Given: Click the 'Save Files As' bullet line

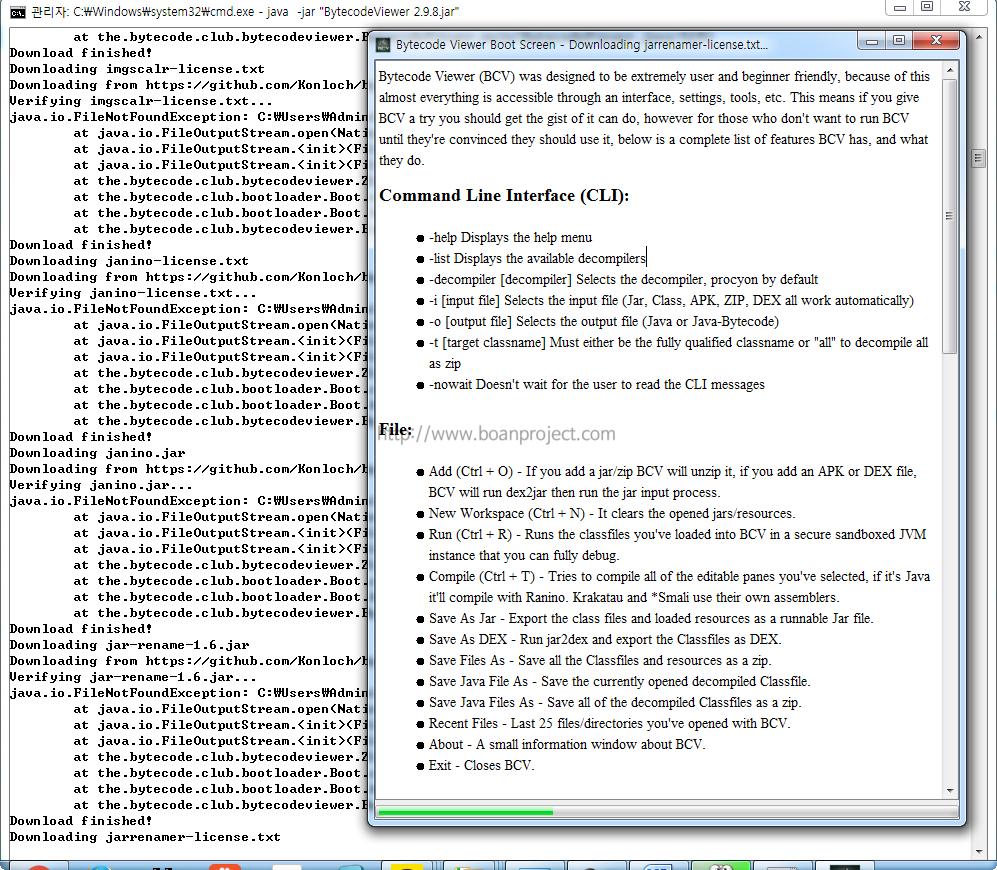Looking at the screenshot, I should pyautogui.click(x=600, y=660).
